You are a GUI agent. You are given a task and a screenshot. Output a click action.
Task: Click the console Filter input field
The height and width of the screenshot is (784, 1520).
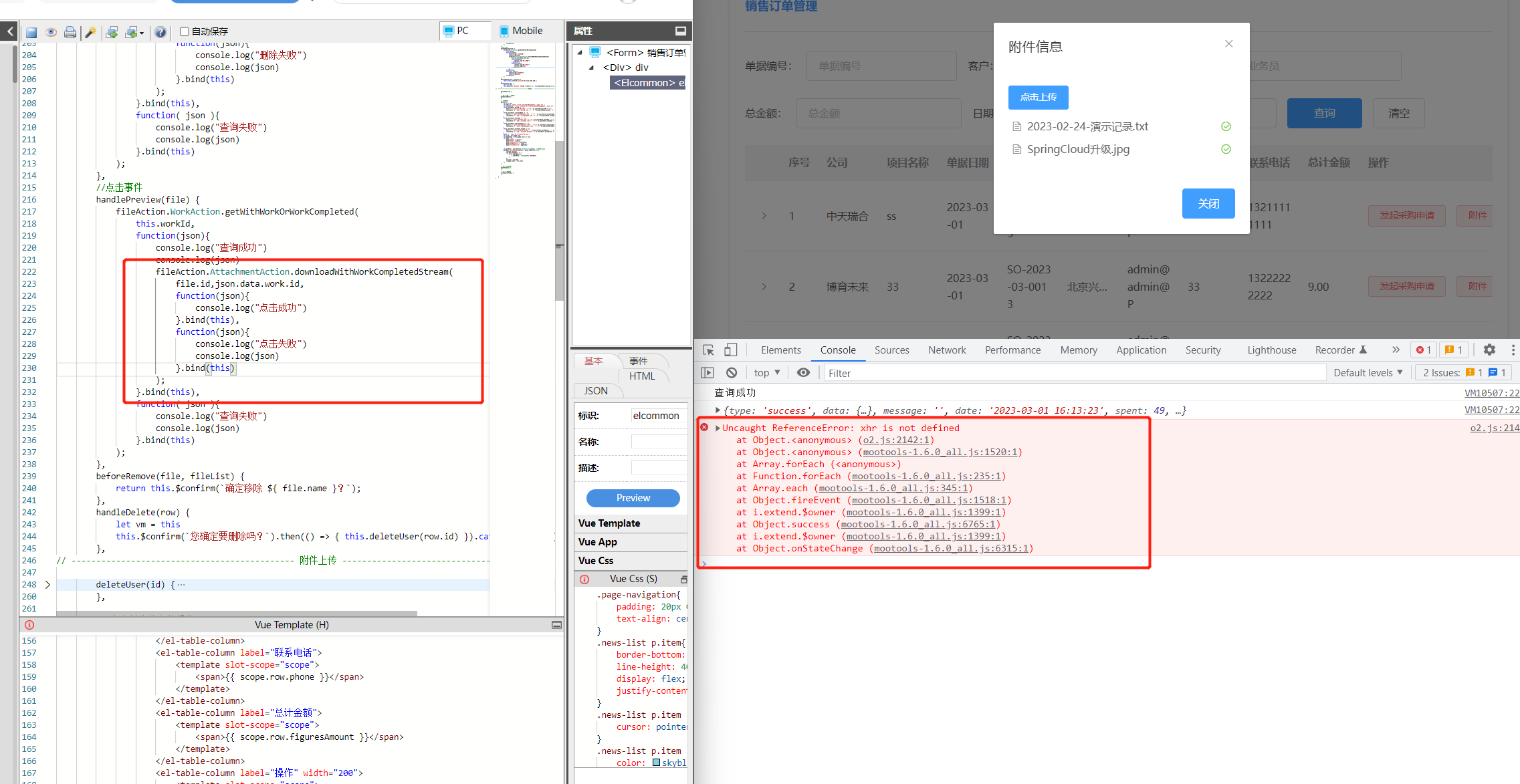(1070, 373)
